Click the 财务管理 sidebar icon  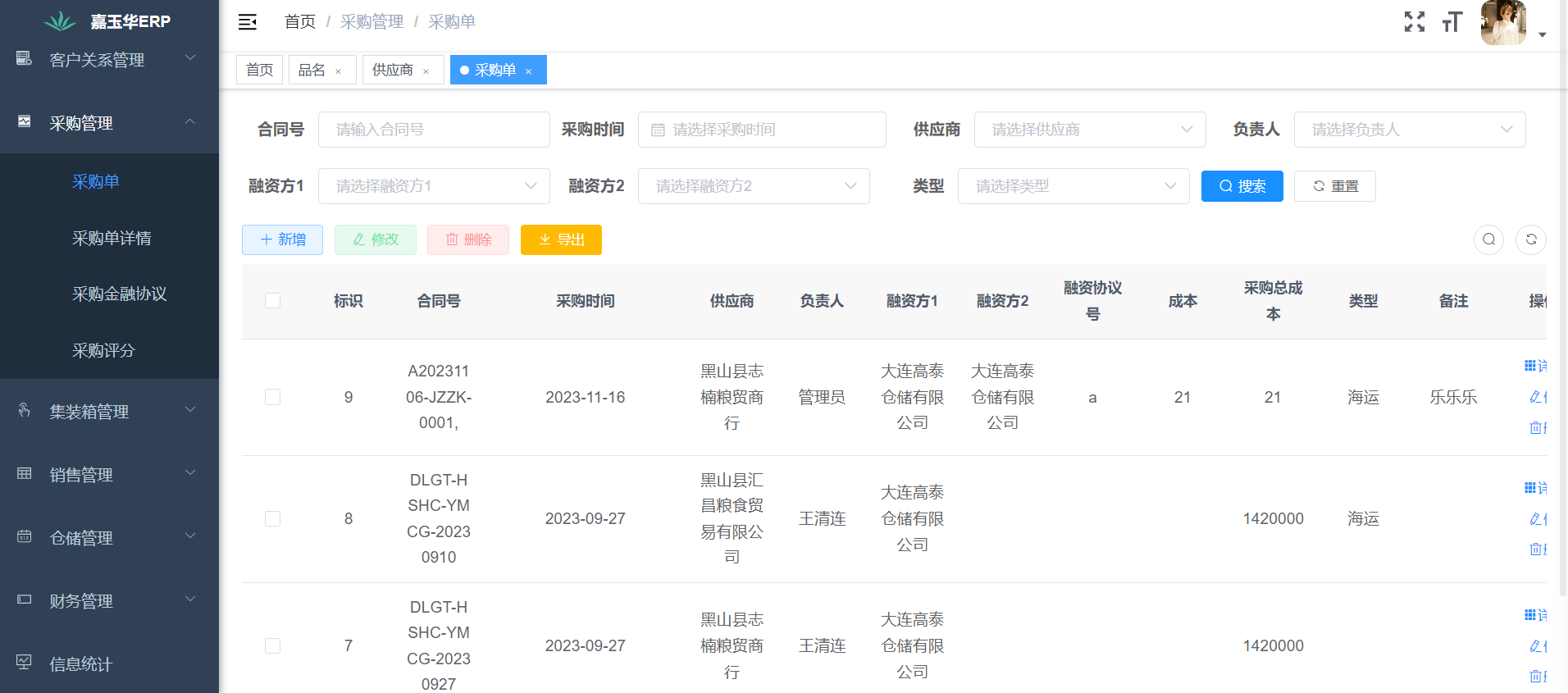(x=24, y=600)
